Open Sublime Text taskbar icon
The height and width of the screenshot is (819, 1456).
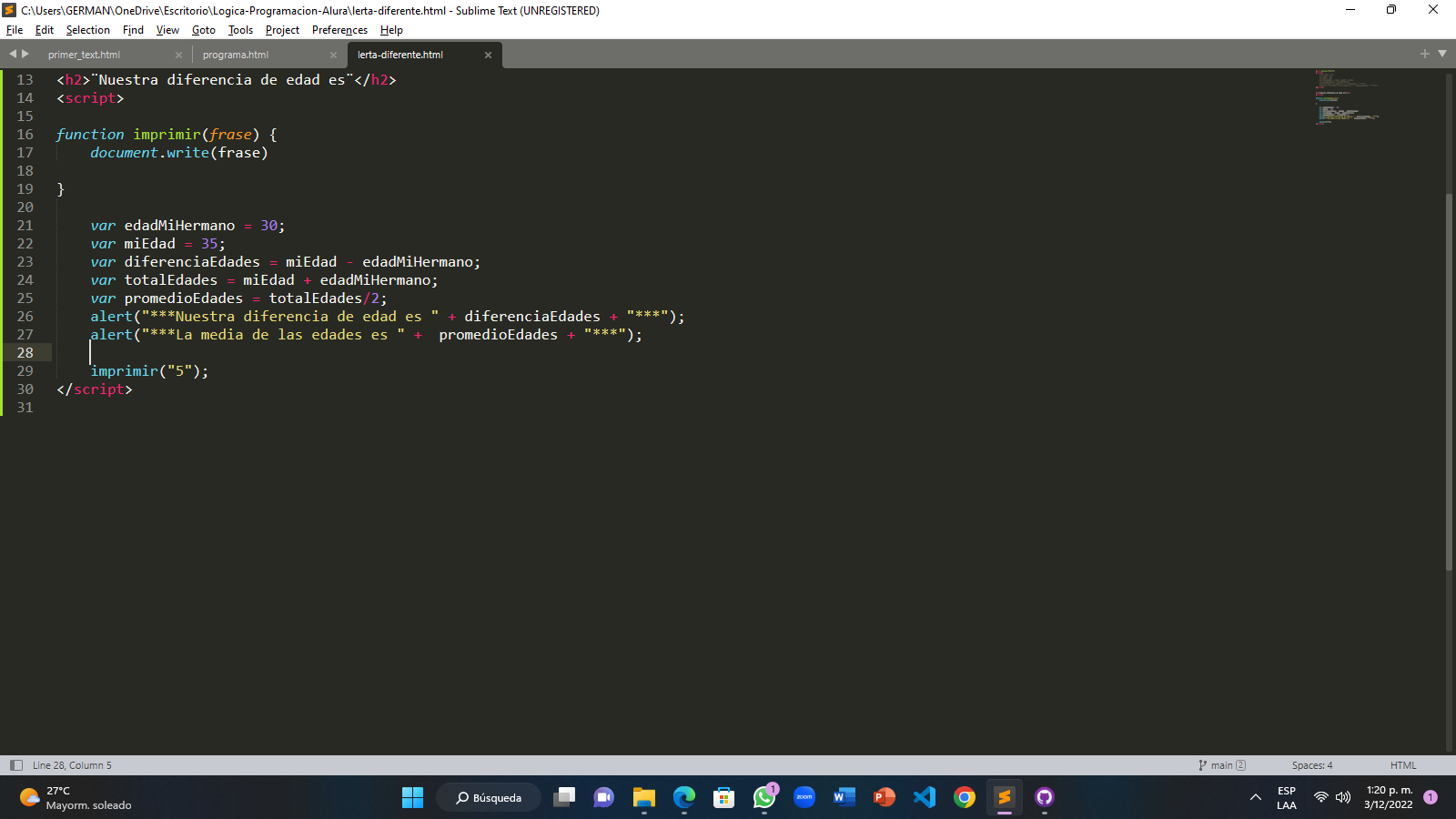click(1005, 798)
